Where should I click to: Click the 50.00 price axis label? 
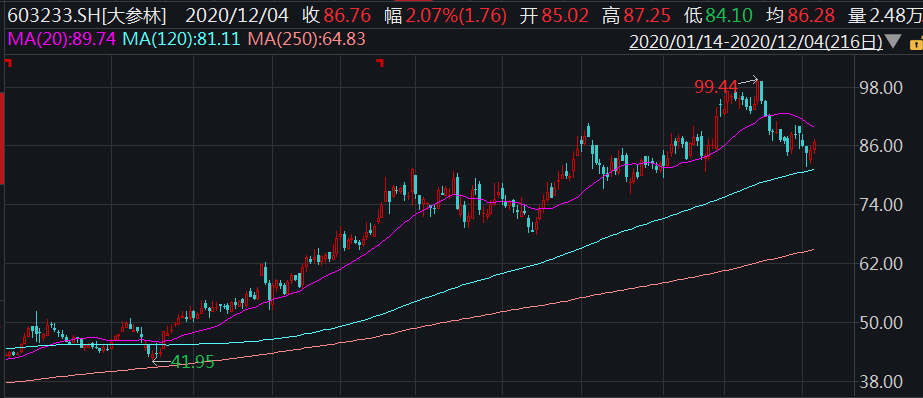882,322
